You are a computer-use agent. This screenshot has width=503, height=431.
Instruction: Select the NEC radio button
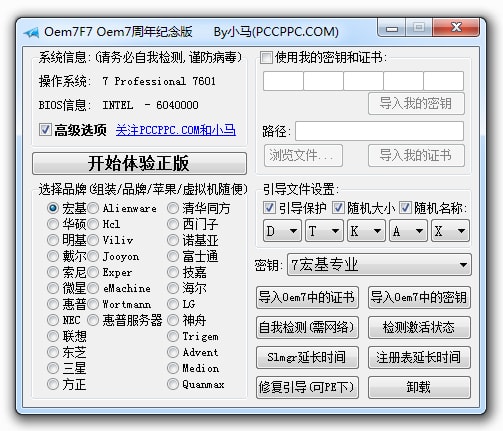click(53, 320)
